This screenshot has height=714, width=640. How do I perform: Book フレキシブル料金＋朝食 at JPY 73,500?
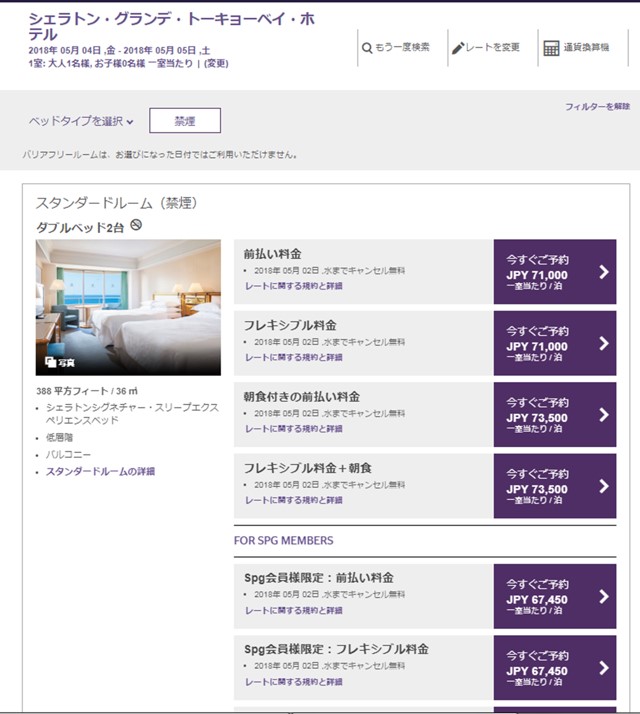coord(555,486)
